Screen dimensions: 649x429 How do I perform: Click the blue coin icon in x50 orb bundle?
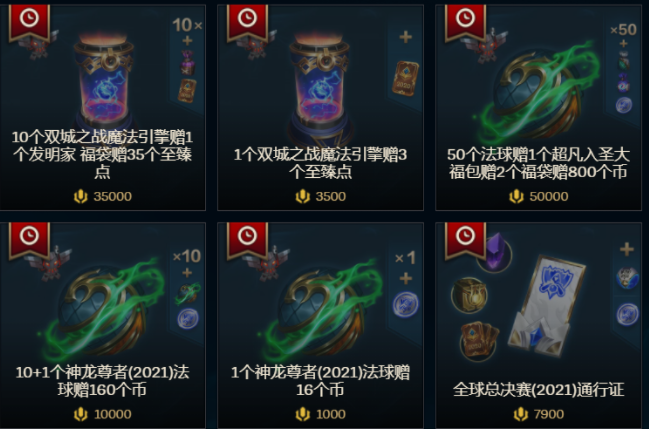pyautogui.click(x=623, y=105)
